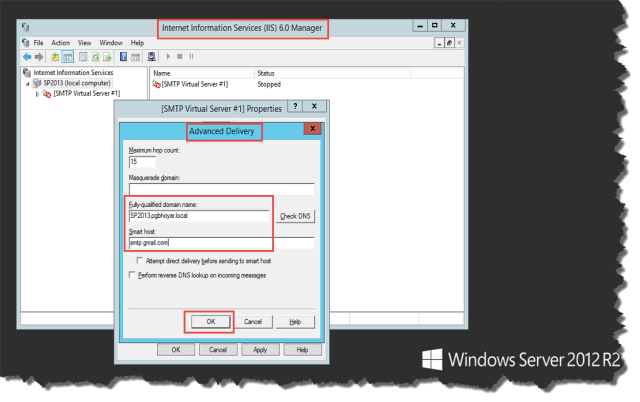Click OK in Advanced Delivery dialog
The image size is (640, 402).
210,321
